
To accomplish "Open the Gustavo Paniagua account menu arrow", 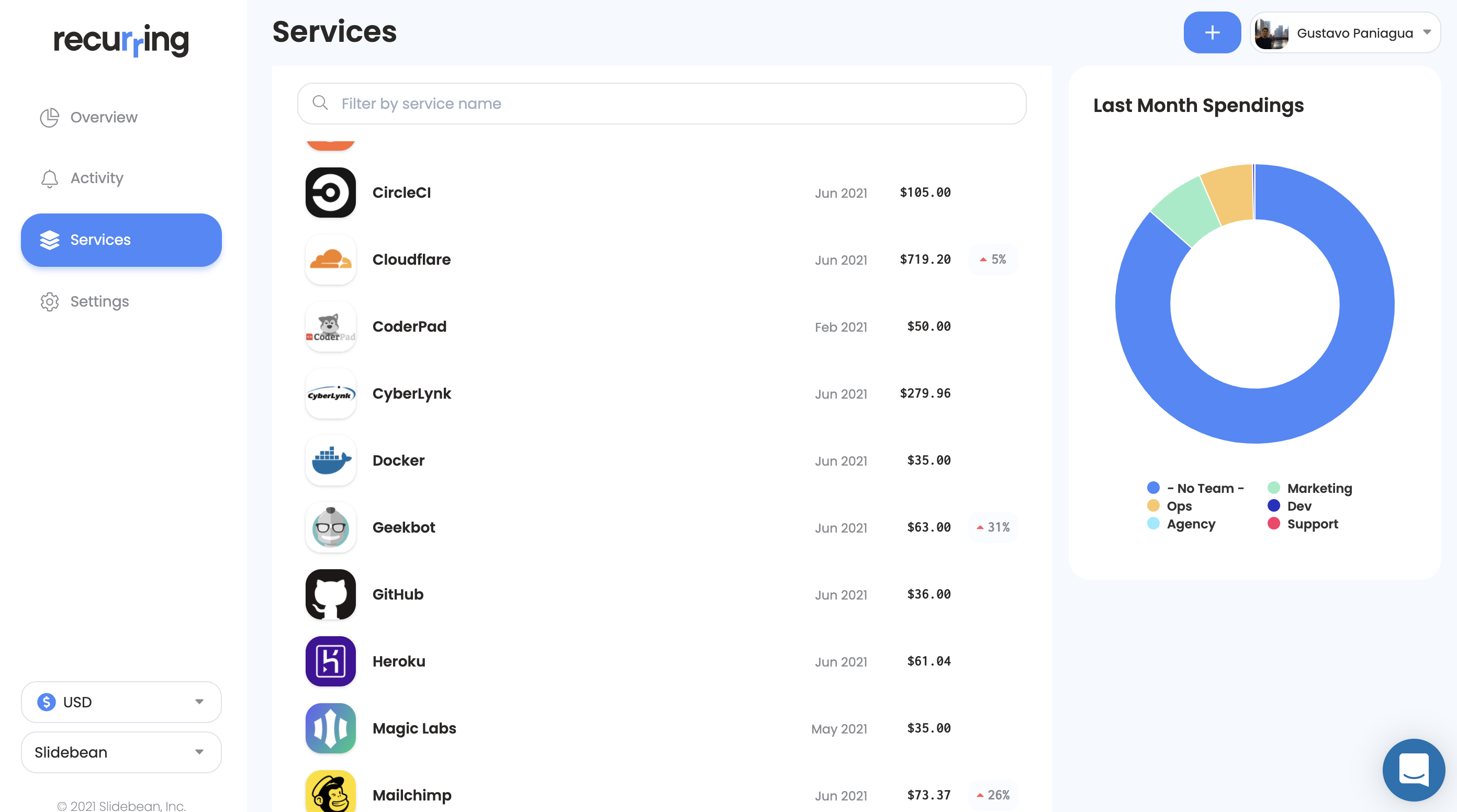I will [x=1427, y=32].
